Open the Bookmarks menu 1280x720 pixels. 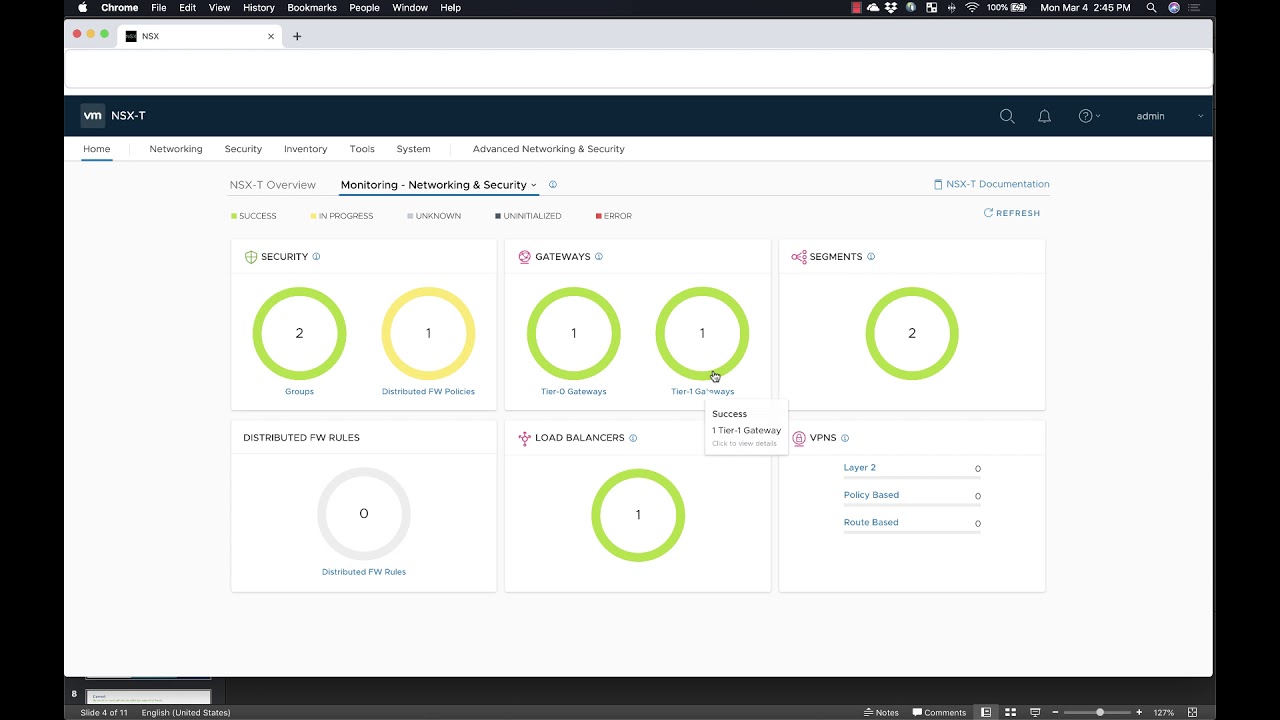pyautogui.click(x=312, y=8)
